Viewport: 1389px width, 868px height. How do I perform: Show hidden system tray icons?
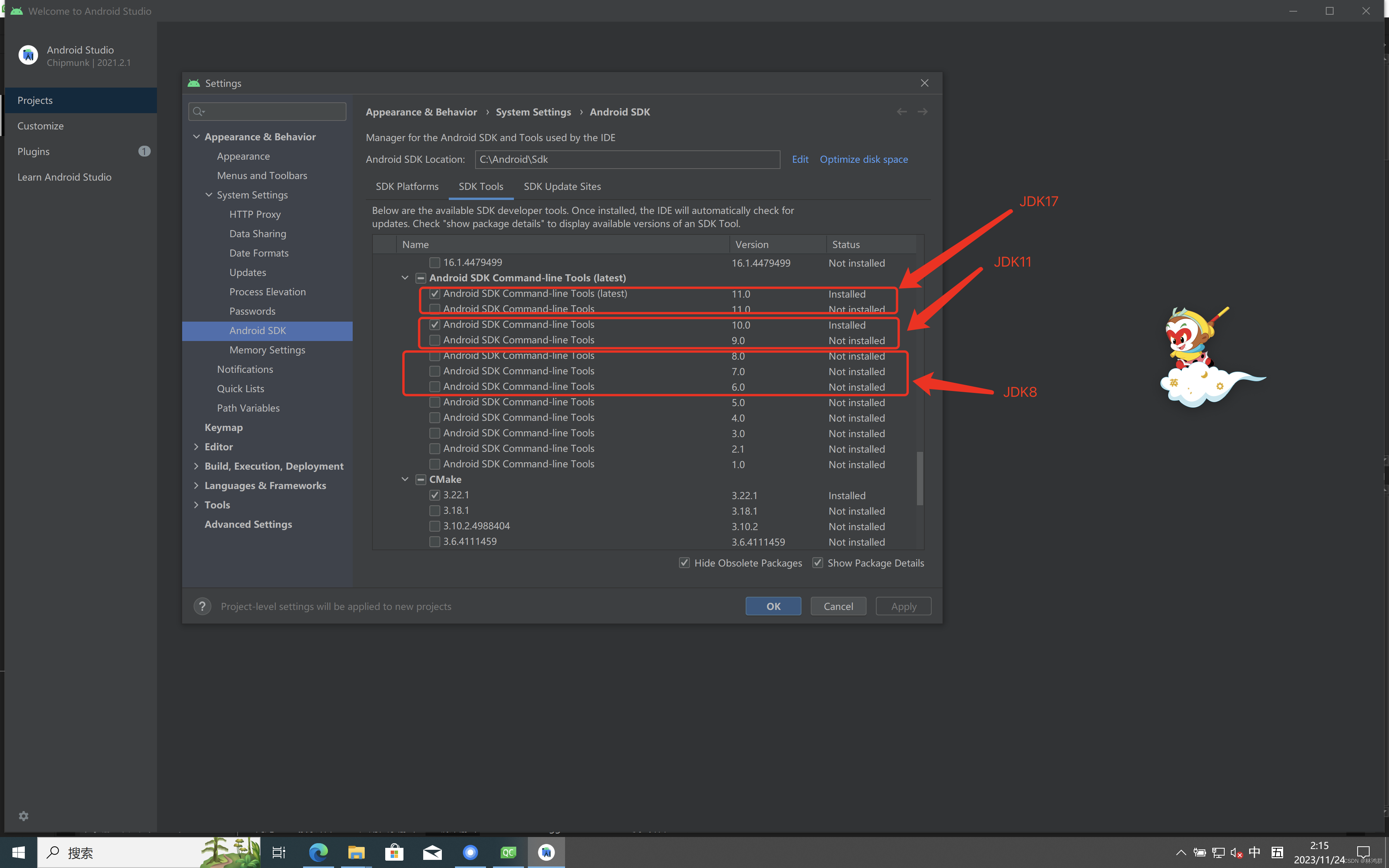coord(1180,852)
